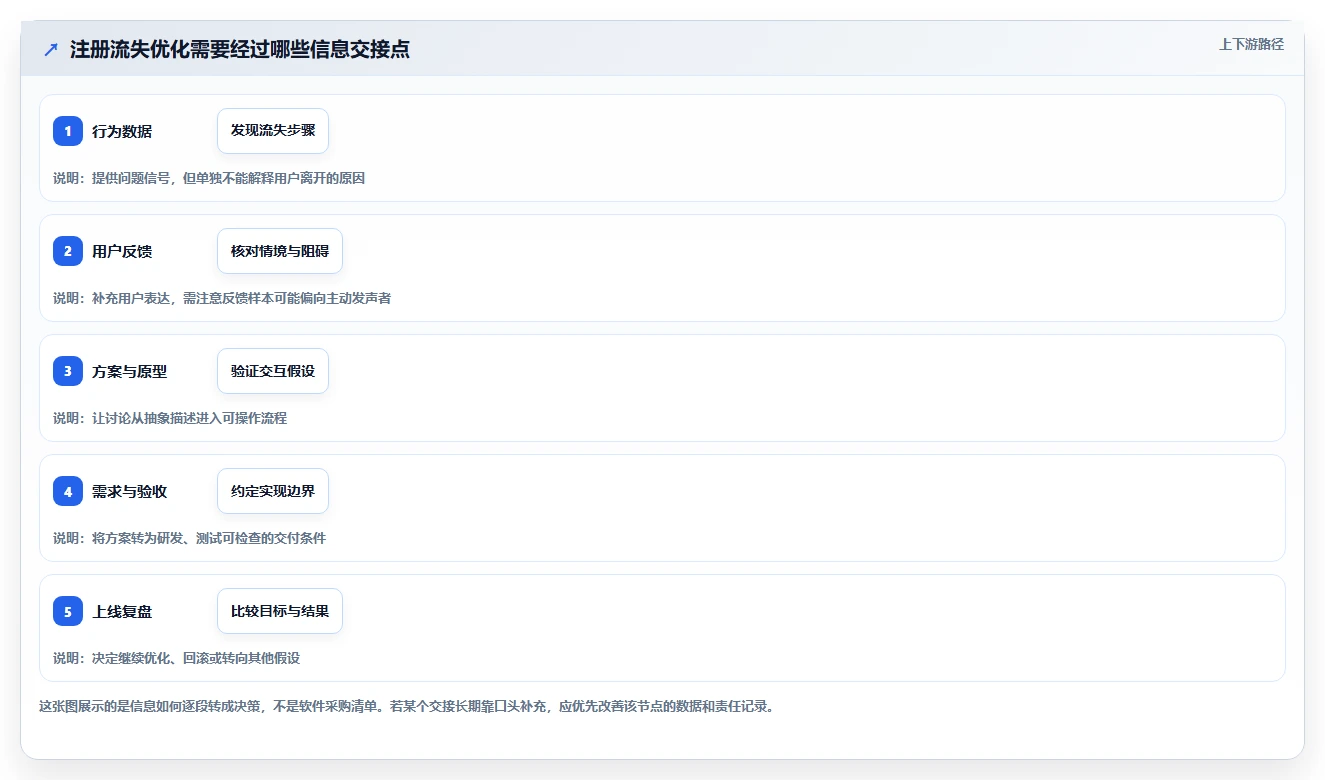Click the step 5 number badge
The image size is (1325, 780).
click(68, 611)
